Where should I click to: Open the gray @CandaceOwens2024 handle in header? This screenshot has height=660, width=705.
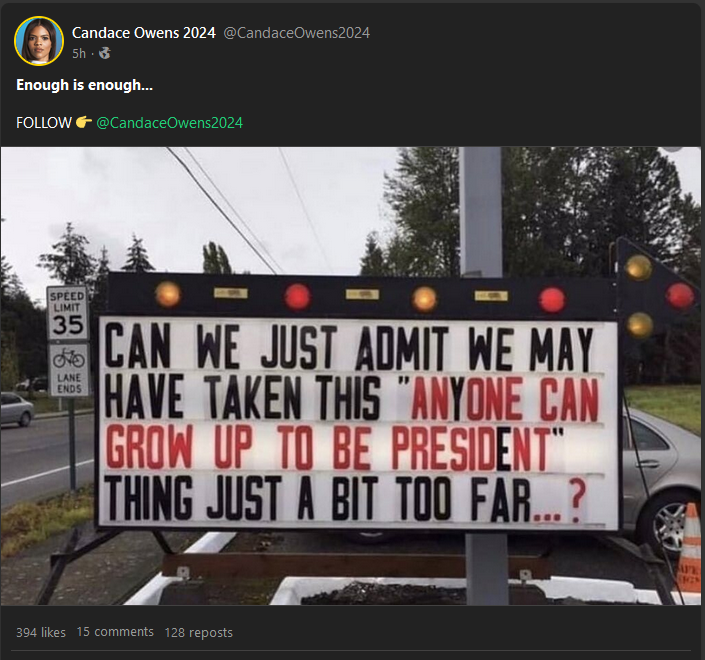pos(296,33)
